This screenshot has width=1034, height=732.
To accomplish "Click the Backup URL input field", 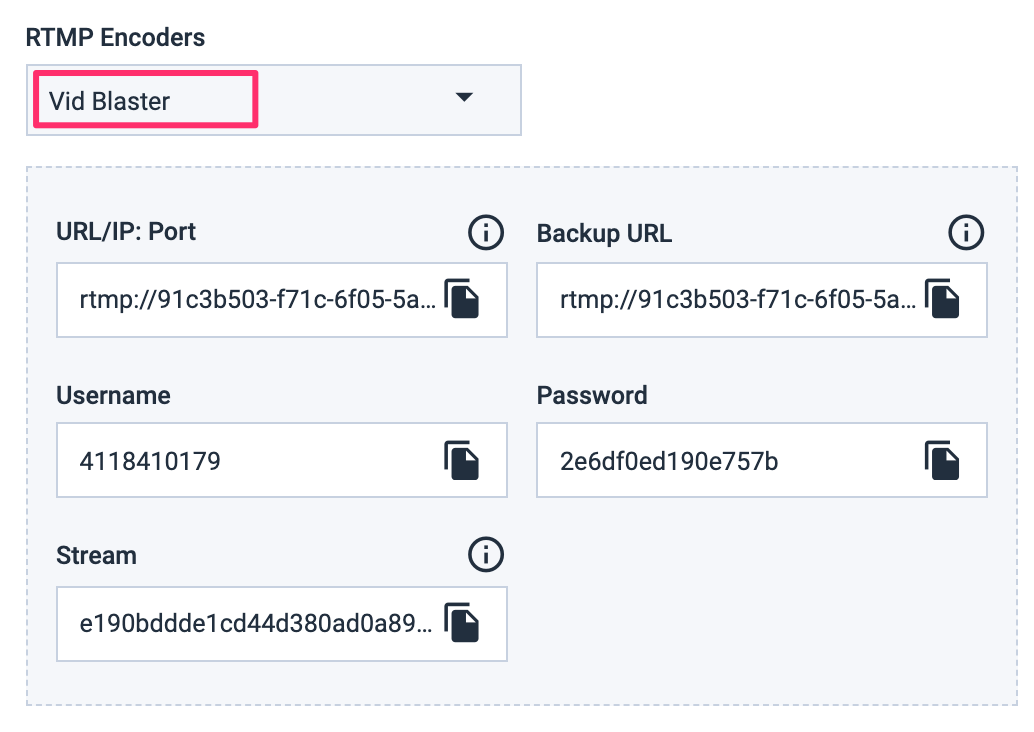I will [730, 300].
